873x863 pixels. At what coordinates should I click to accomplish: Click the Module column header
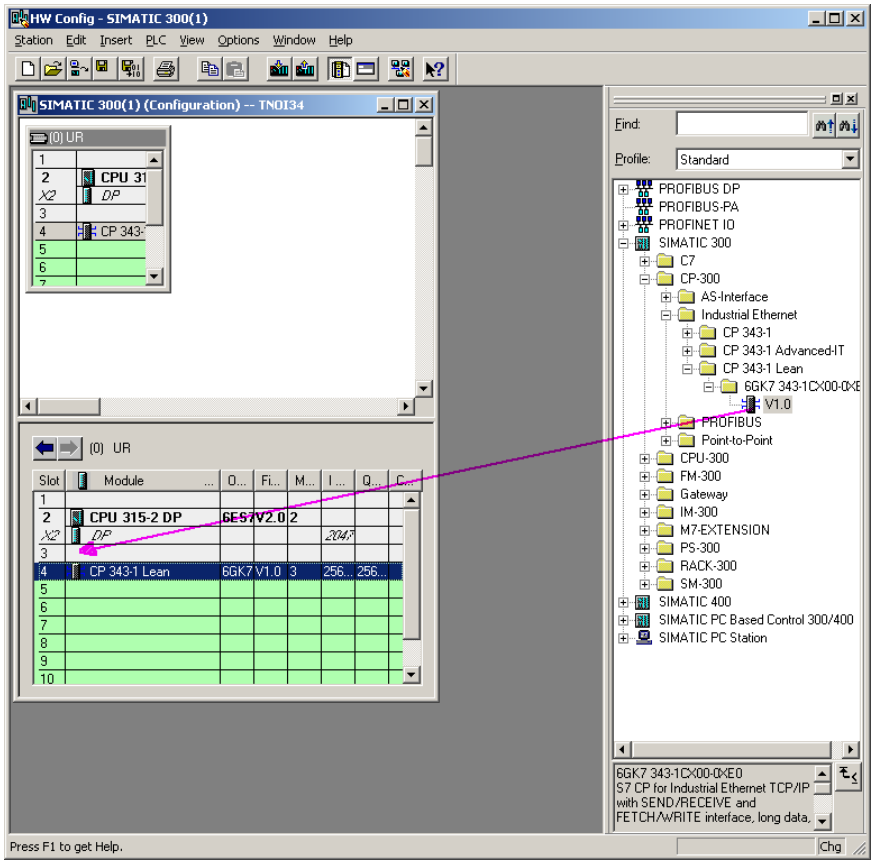point(143,480)
